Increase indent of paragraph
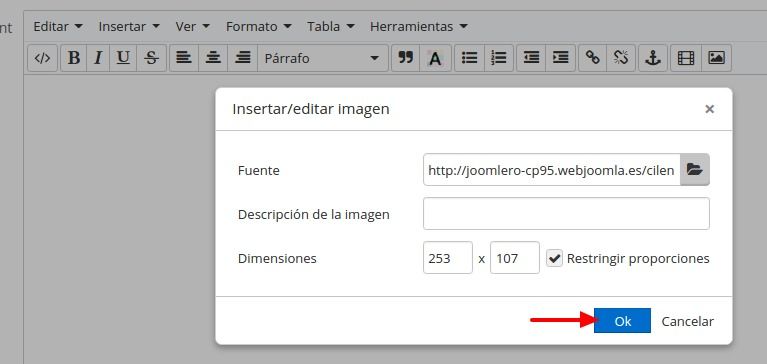767x364 pixels. coord(561,58)
